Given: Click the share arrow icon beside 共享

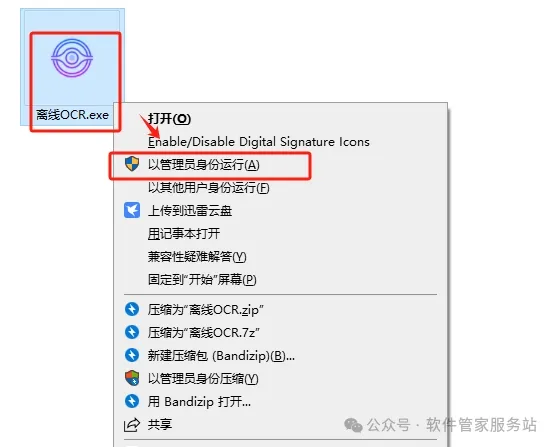Looking at the screenshot, I should 132,424.
